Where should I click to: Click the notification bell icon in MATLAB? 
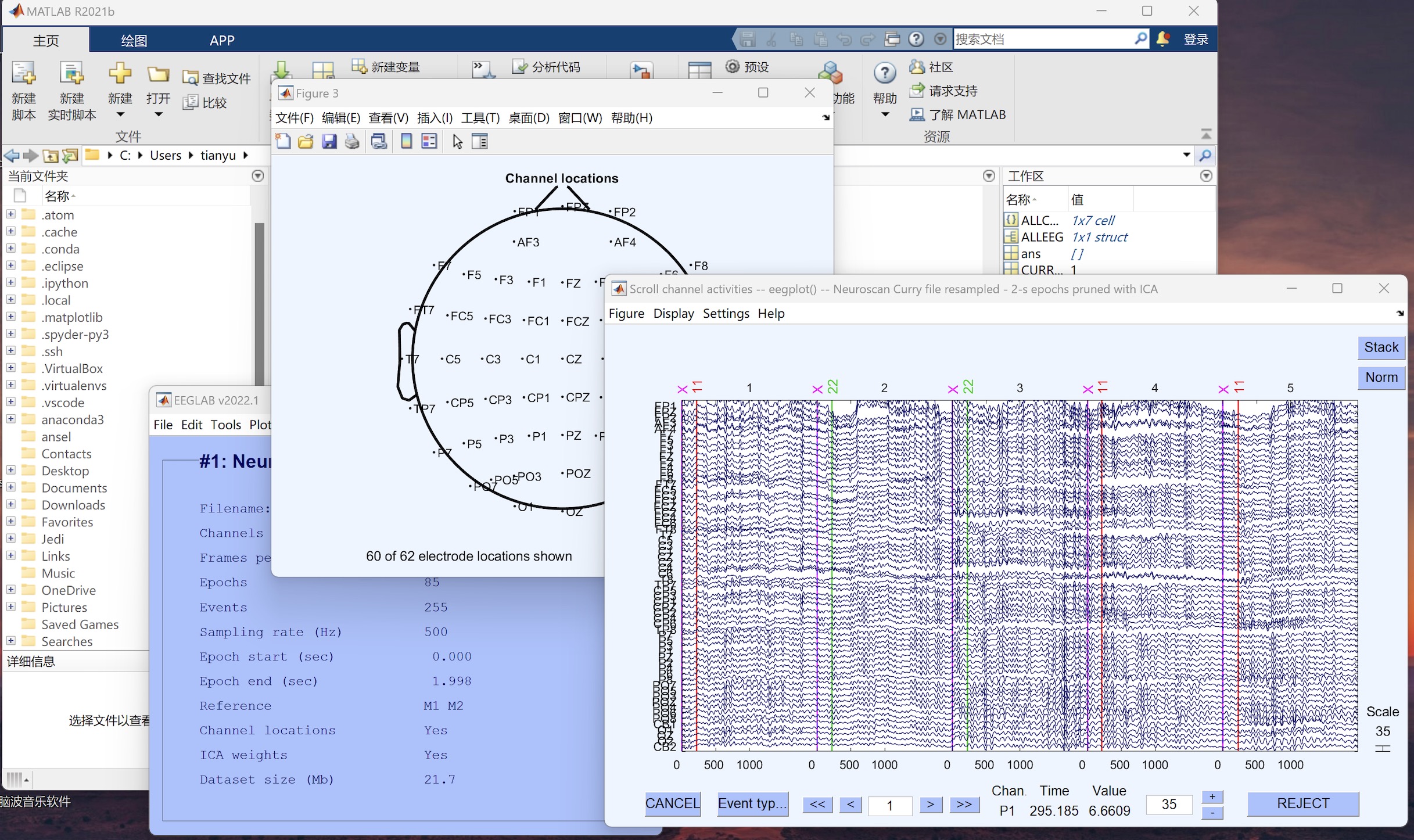(x=1162, y=39)
